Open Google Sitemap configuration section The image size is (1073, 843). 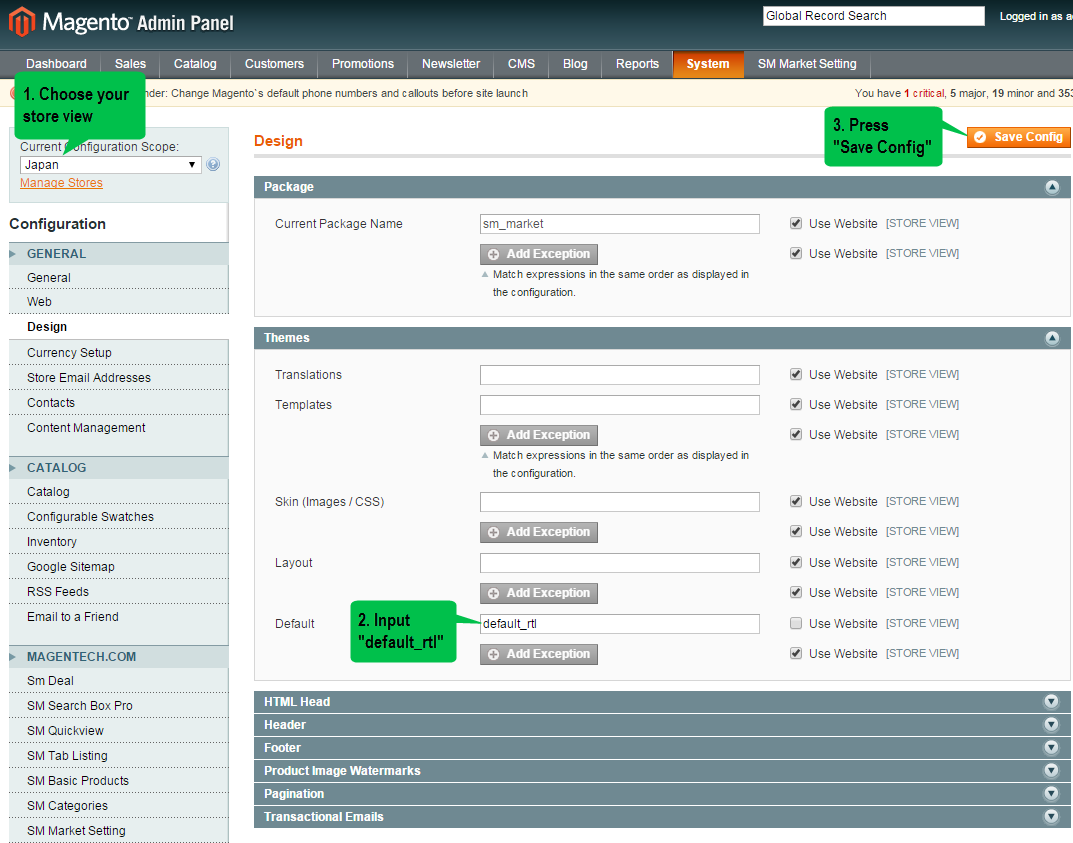click(118, 567)
